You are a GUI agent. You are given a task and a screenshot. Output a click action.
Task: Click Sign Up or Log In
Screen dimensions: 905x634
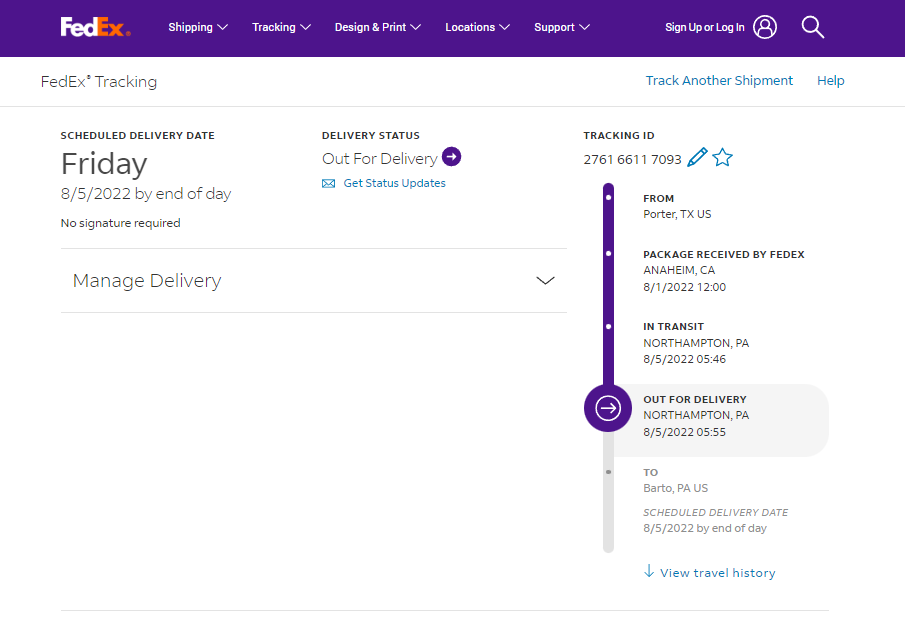click(705, 27)
